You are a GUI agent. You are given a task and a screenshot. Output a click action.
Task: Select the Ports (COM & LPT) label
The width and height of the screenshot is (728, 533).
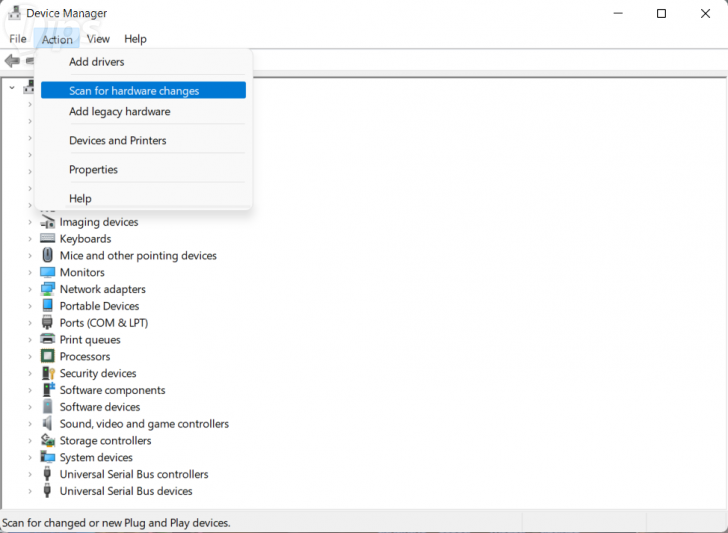[104, 323]
